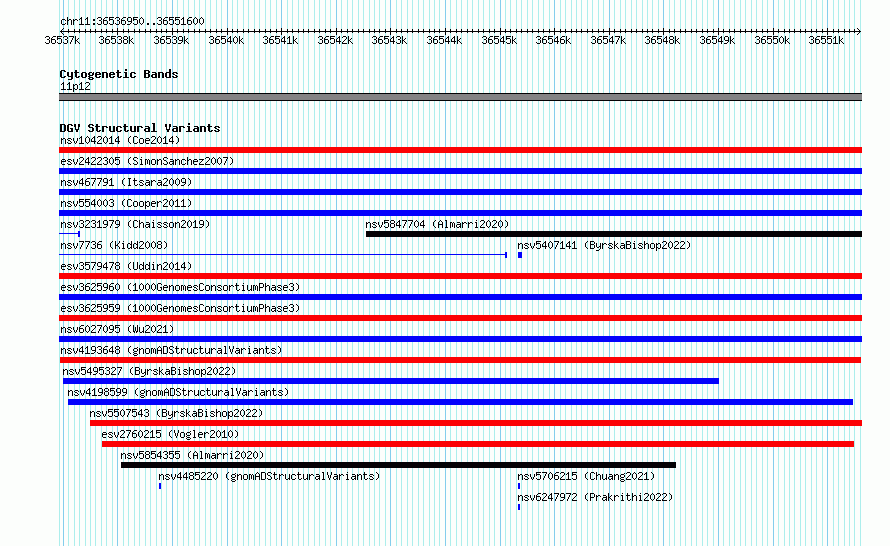Select the 11p12 band label
Screen dimensions: 890x546
pyautogui.click(x=75, y=86)
